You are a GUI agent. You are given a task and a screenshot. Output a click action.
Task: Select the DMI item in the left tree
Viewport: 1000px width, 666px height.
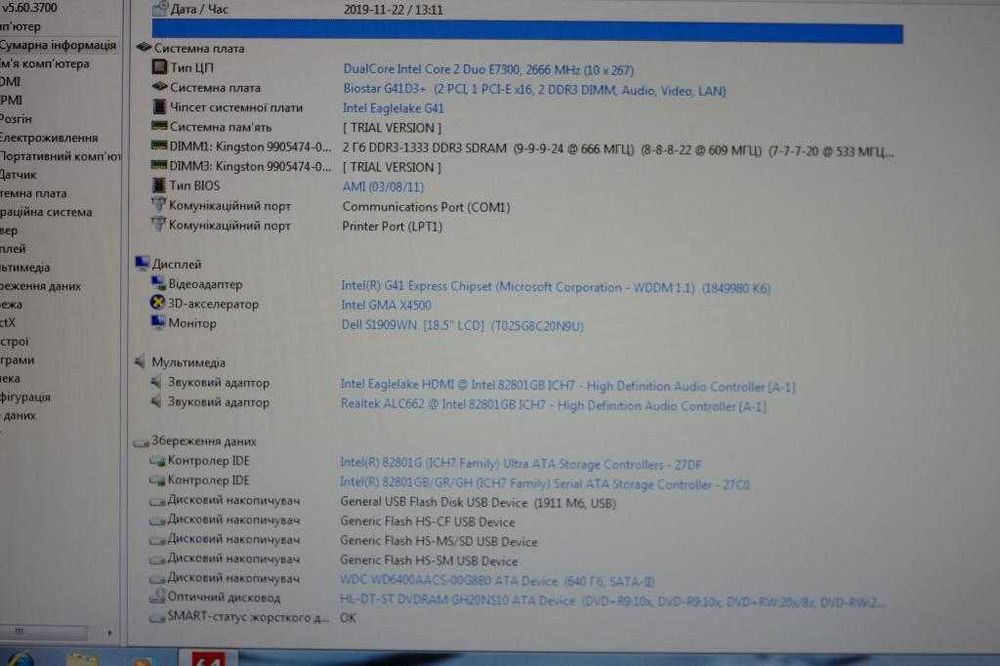(x=10, y=82)
